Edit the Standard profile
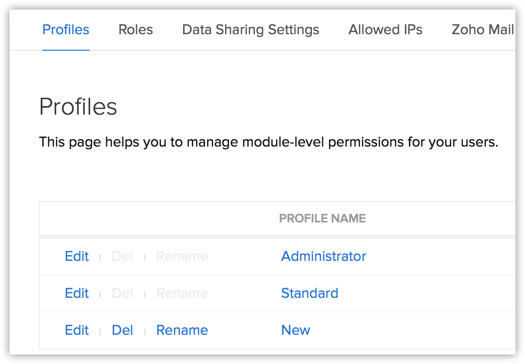Image resolution: width=525 pixels, height=364 pixels. pos(77,293)
